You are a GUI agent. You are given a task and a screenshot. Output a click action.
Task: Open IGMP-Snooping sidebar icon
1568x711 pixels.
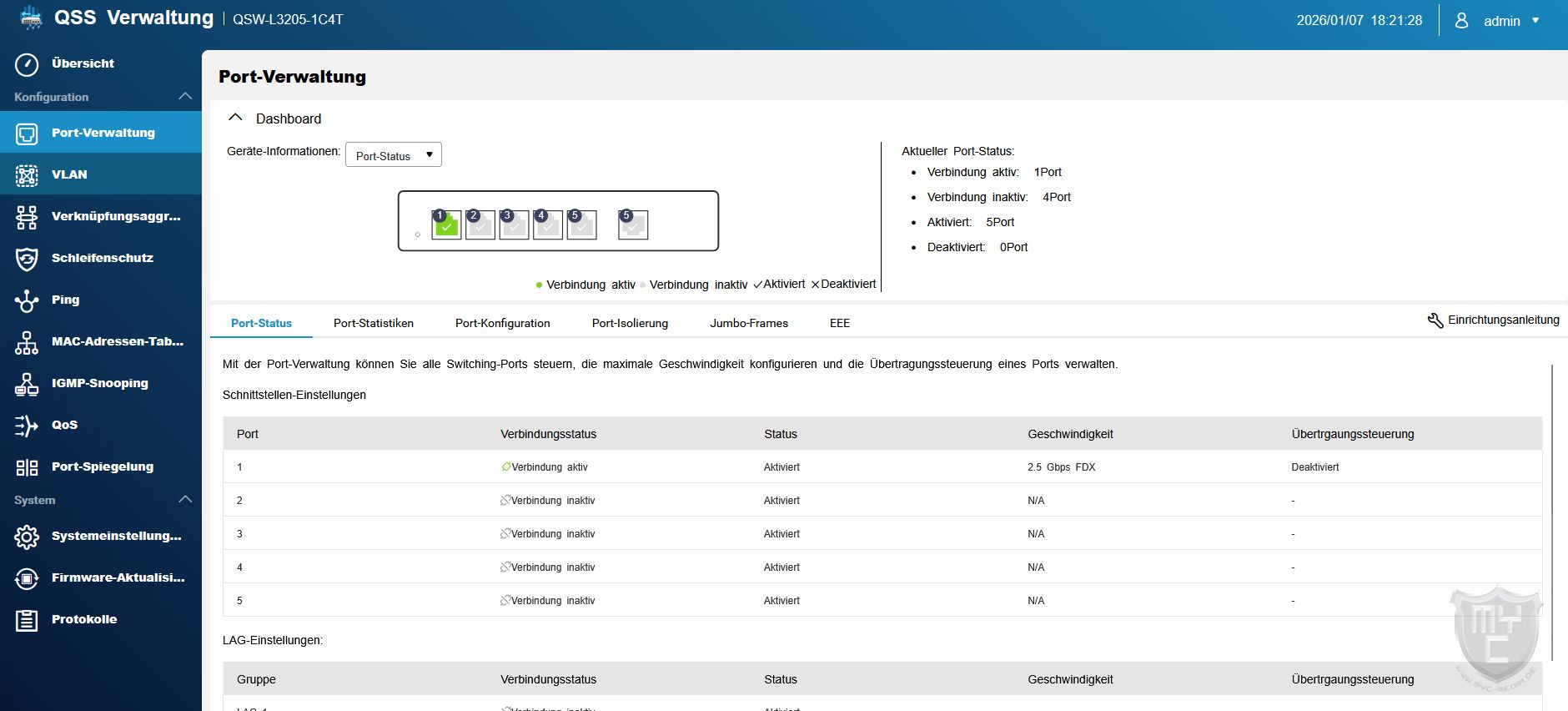click(x=27, y=384)
